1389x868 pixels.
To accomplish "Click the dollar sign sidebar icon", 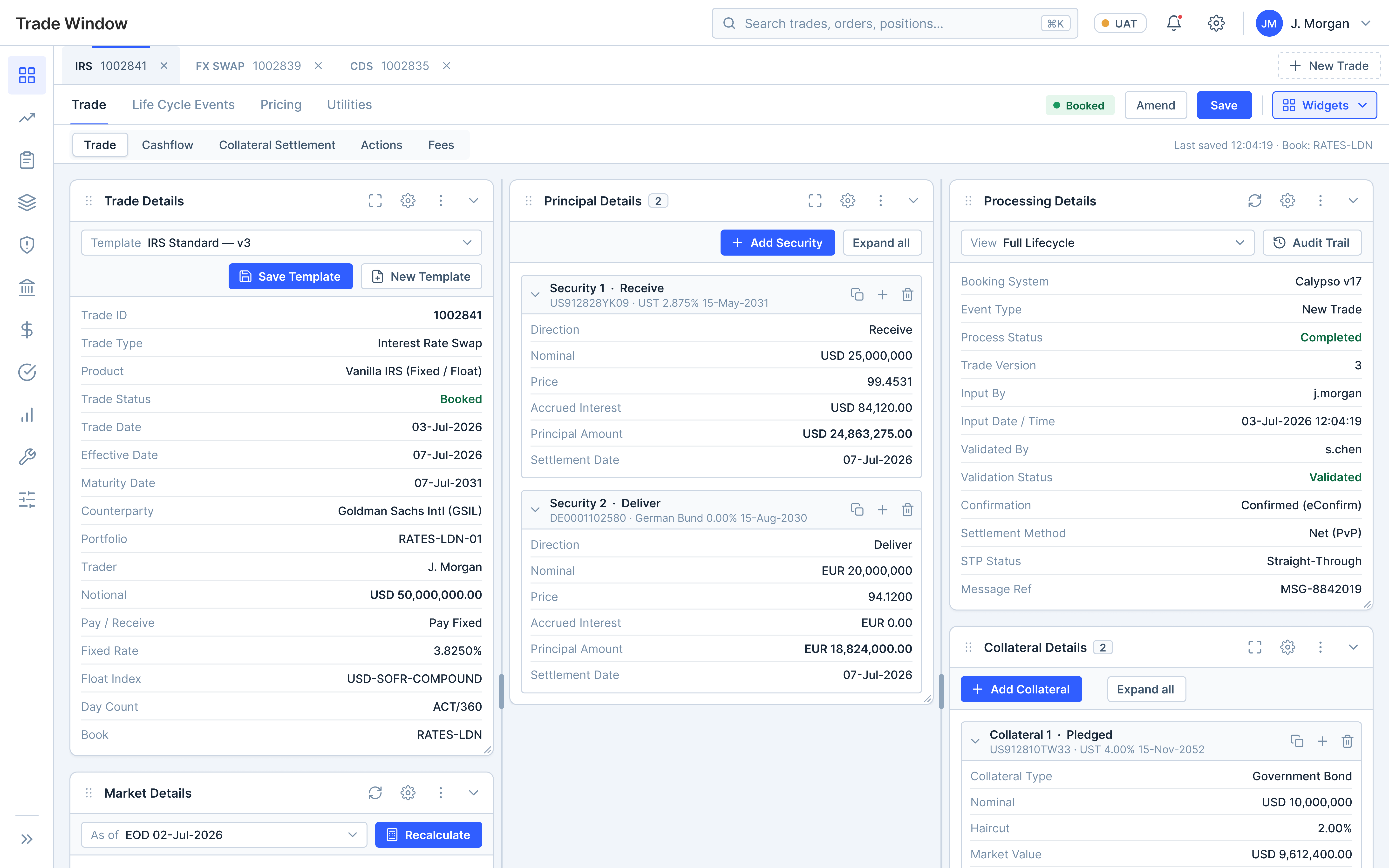I will [x=27, y=330].
